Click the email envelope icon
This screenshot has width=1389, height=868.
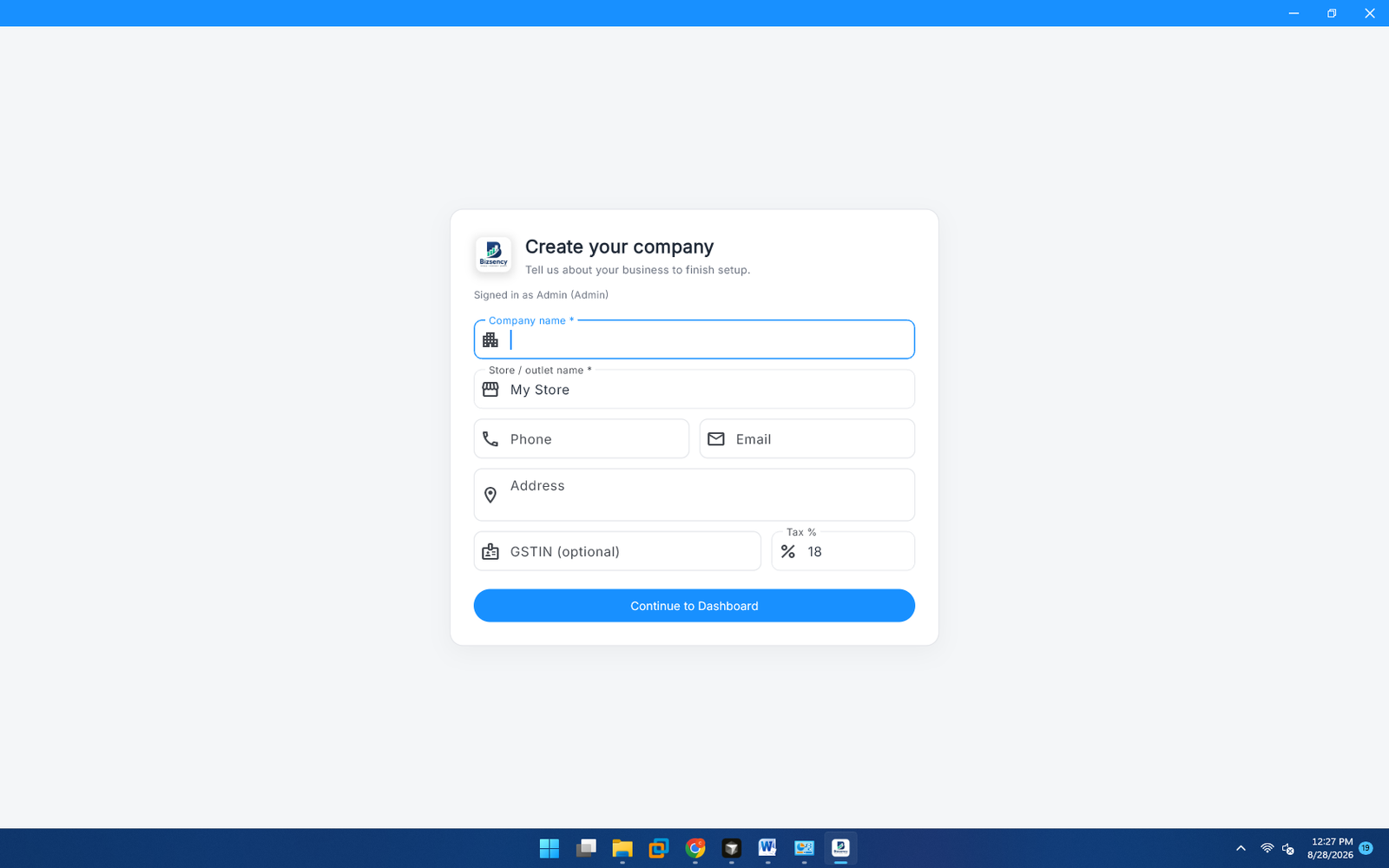(x=716, y=439)
